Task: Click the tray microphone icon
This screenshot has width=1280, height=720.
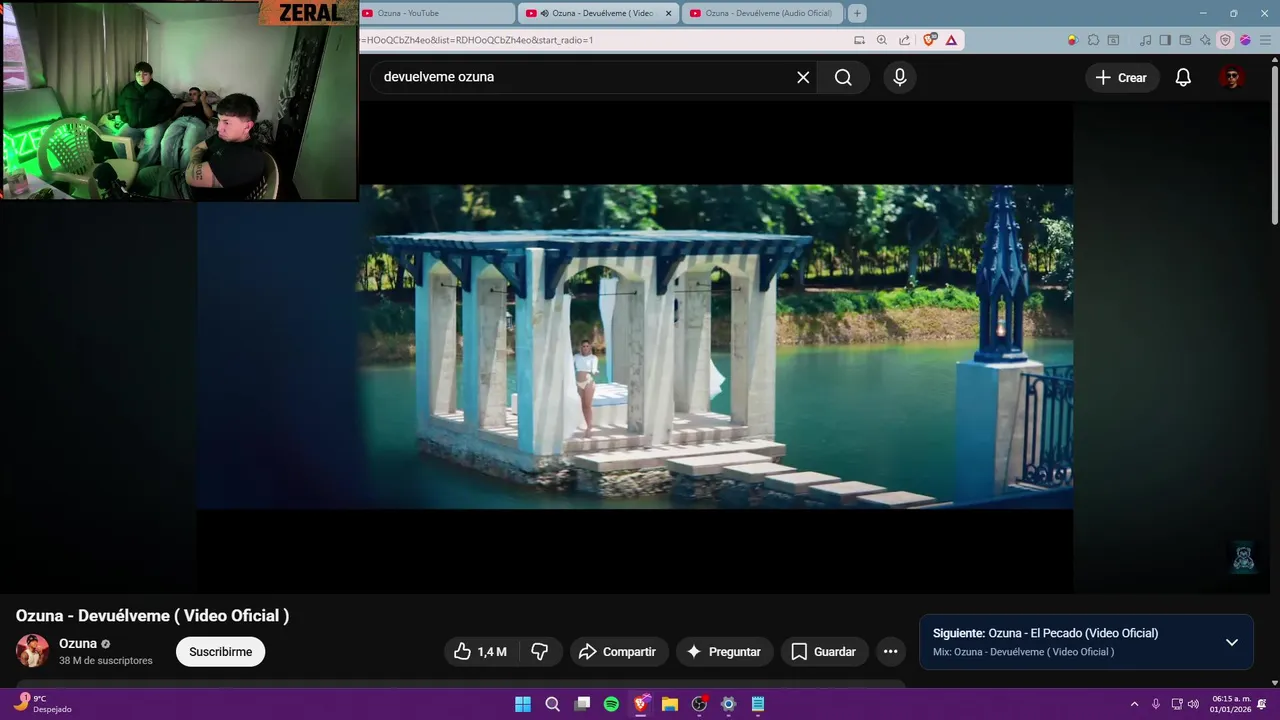Action: click(x=1156, y=704)
